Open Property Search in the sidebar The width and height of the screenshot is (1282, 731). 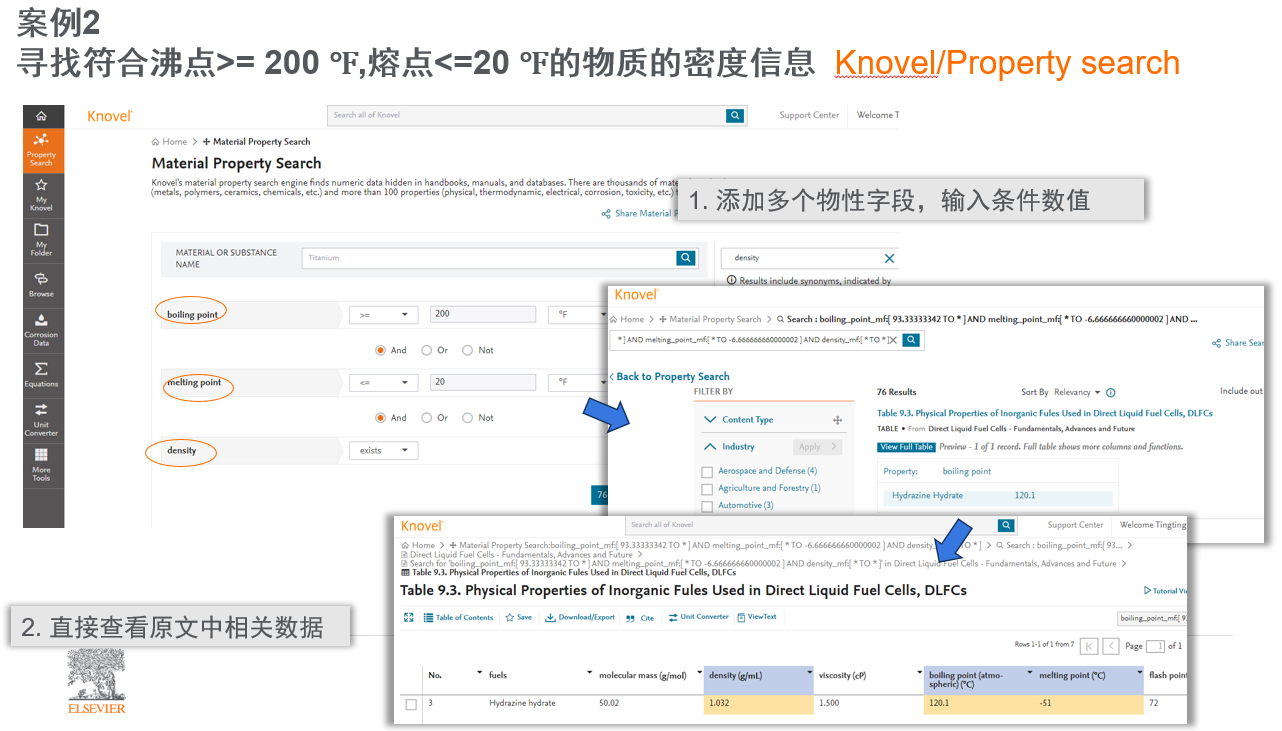(41, 150)
